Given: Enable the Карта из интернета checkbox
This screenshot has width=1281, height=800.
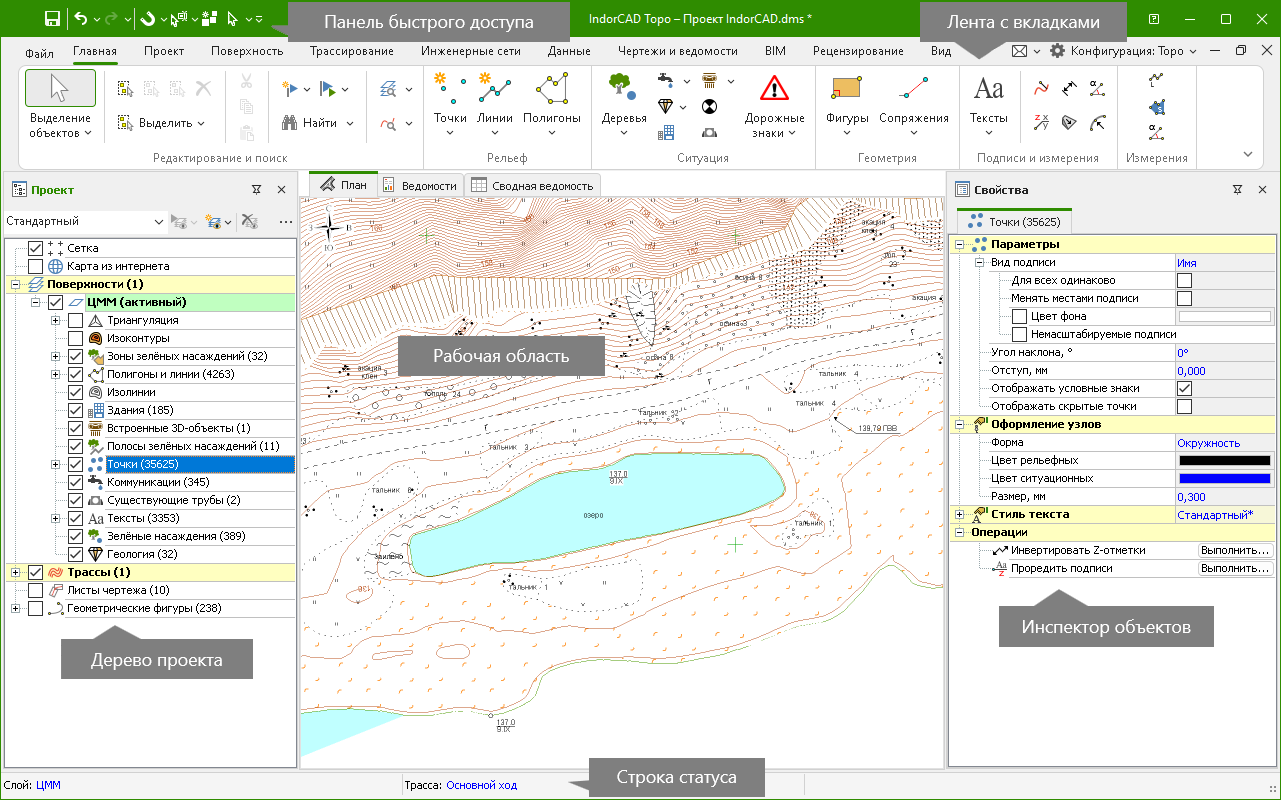Looking at the screenshot, I should [36, 267].
